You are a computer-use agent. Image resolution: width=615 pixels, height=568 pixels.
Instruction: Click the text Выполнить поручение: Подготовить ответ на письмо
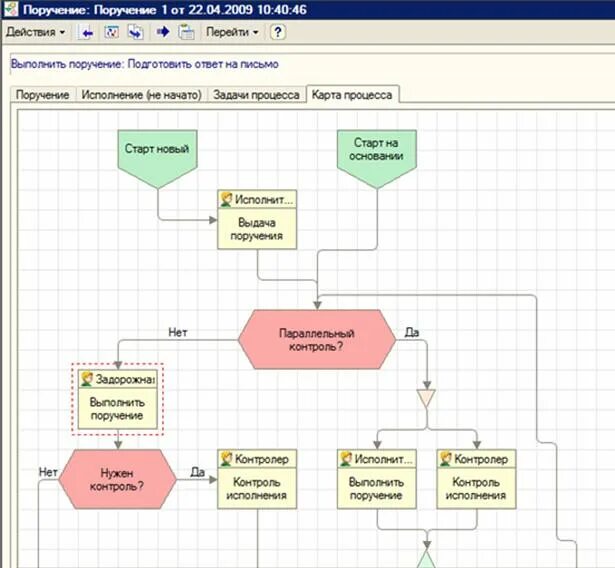click(x=145, y=64)
